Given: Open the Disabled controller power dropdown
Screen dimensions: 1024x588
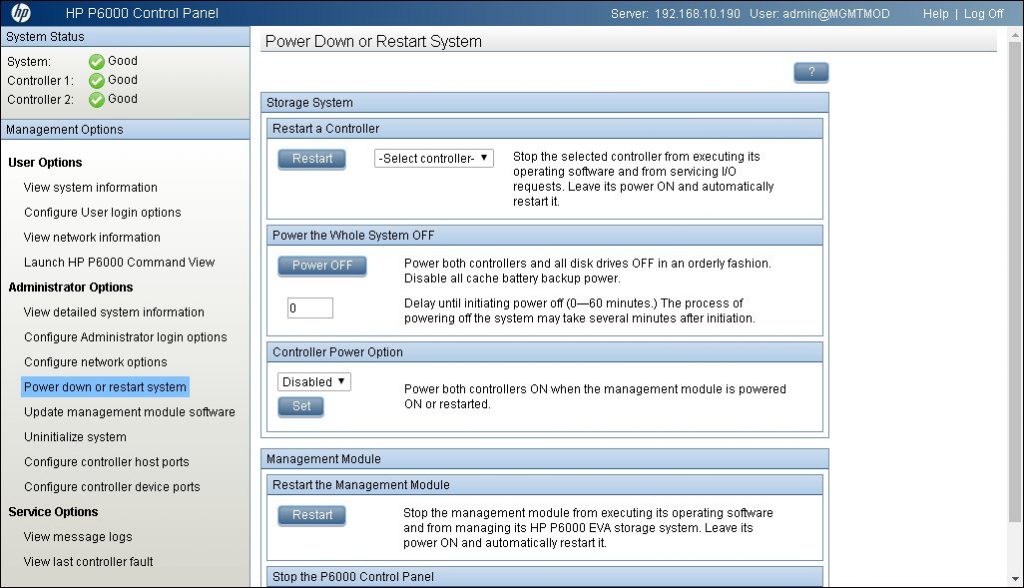Looking at the screenshot, I should [x=314, y=382].
